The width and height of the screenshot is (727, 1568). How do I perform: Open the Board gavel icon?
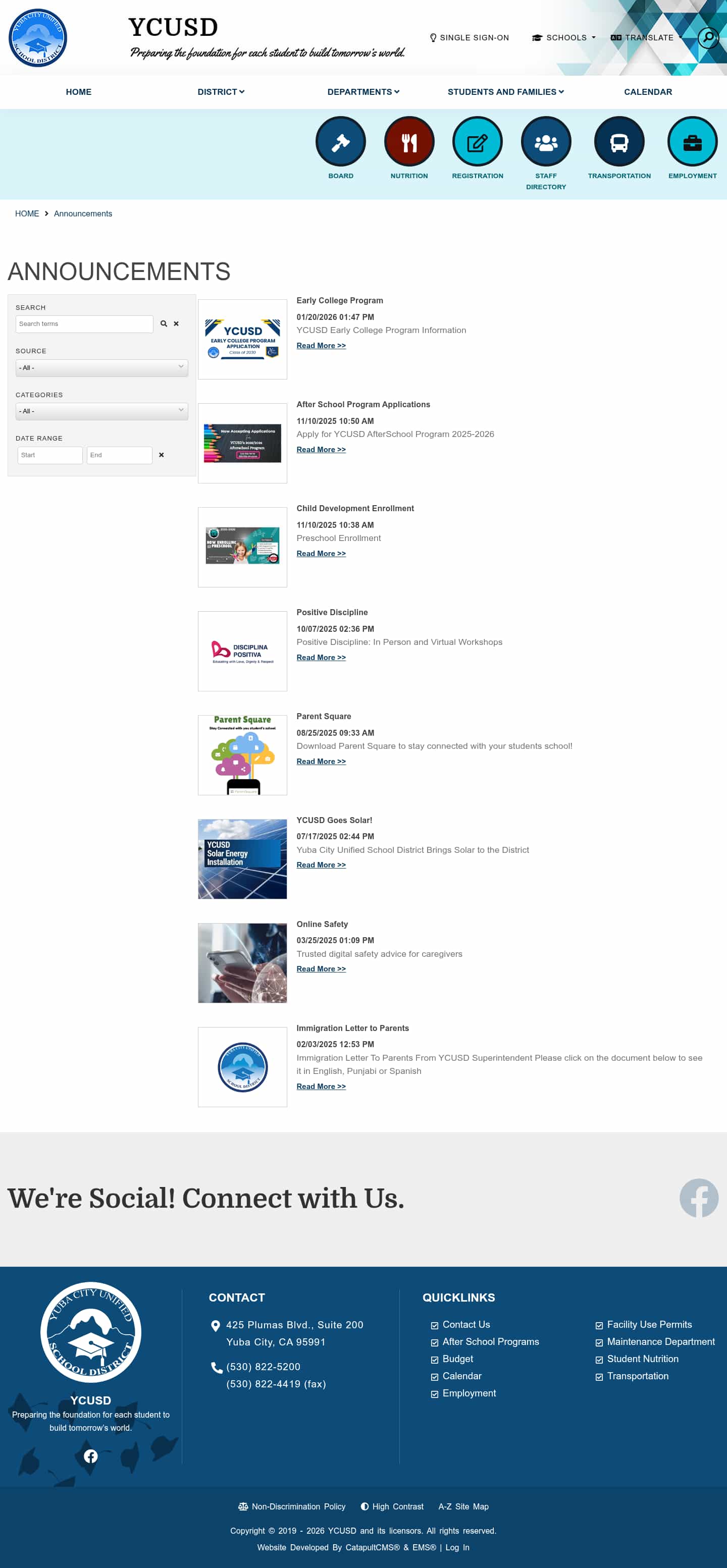coord(340,141)
